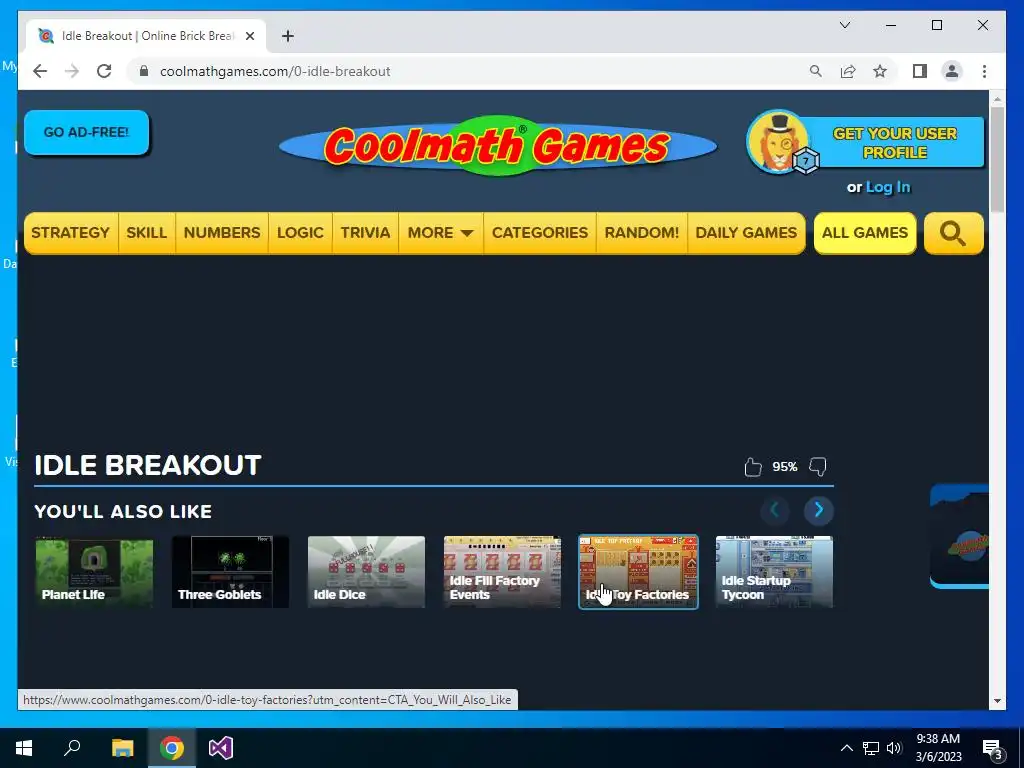Click the zoom magnifier in address bar
The height and width of the screenshot is (768, 1024).
coord(816,71)
